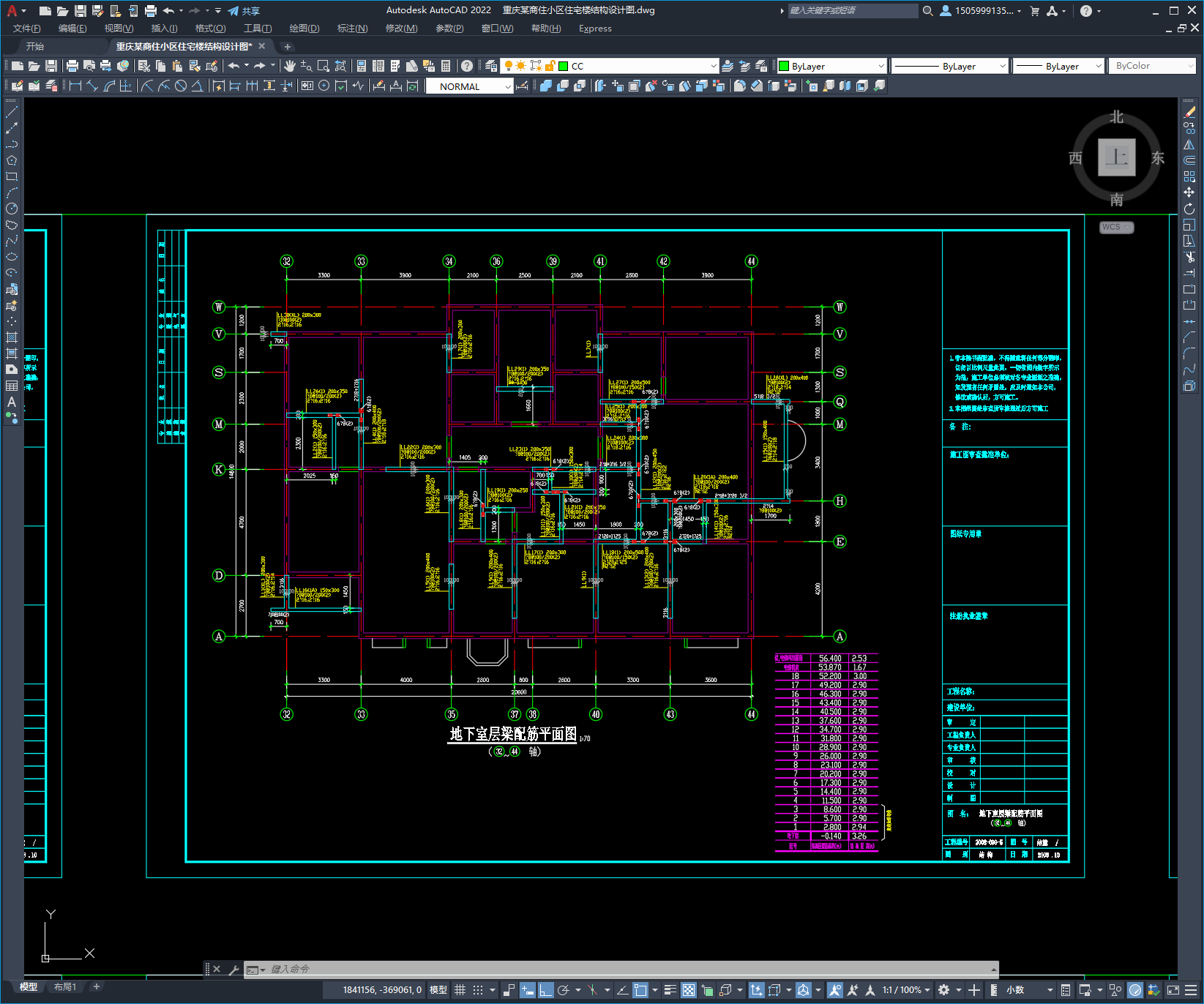Open the Express menu

tap(595, 29)
